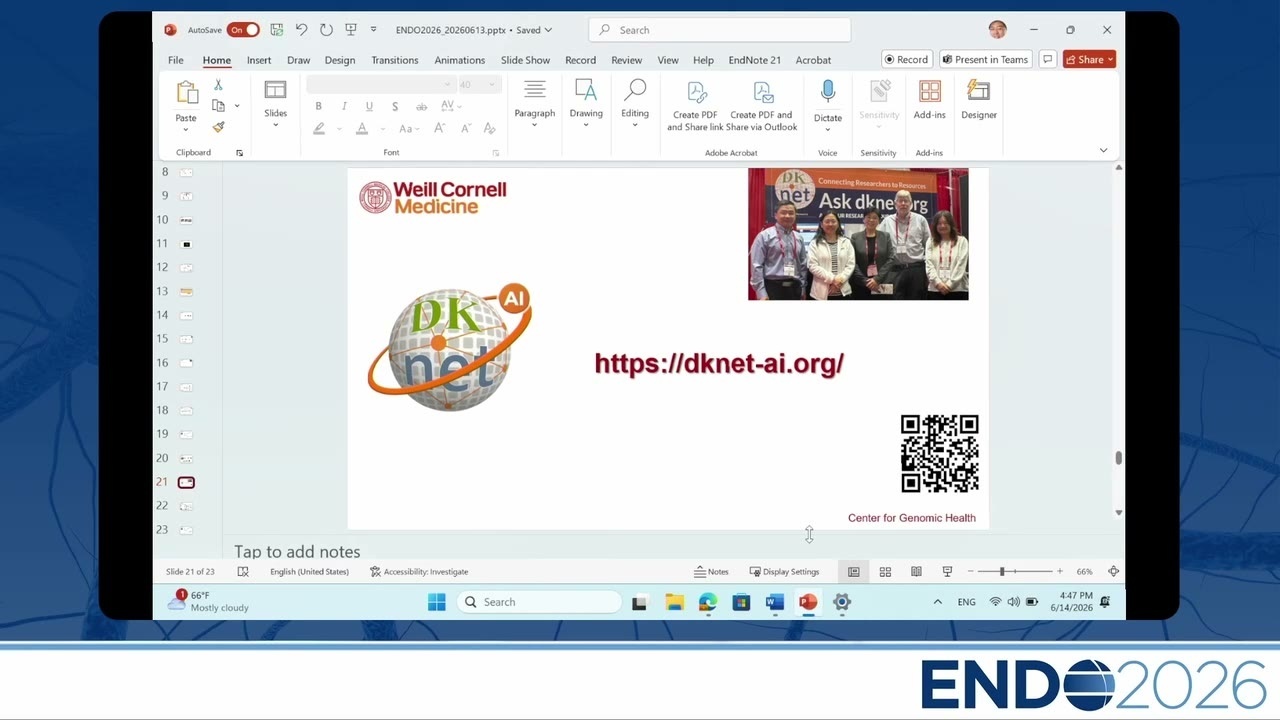Decrease the font size

point(465,129)
